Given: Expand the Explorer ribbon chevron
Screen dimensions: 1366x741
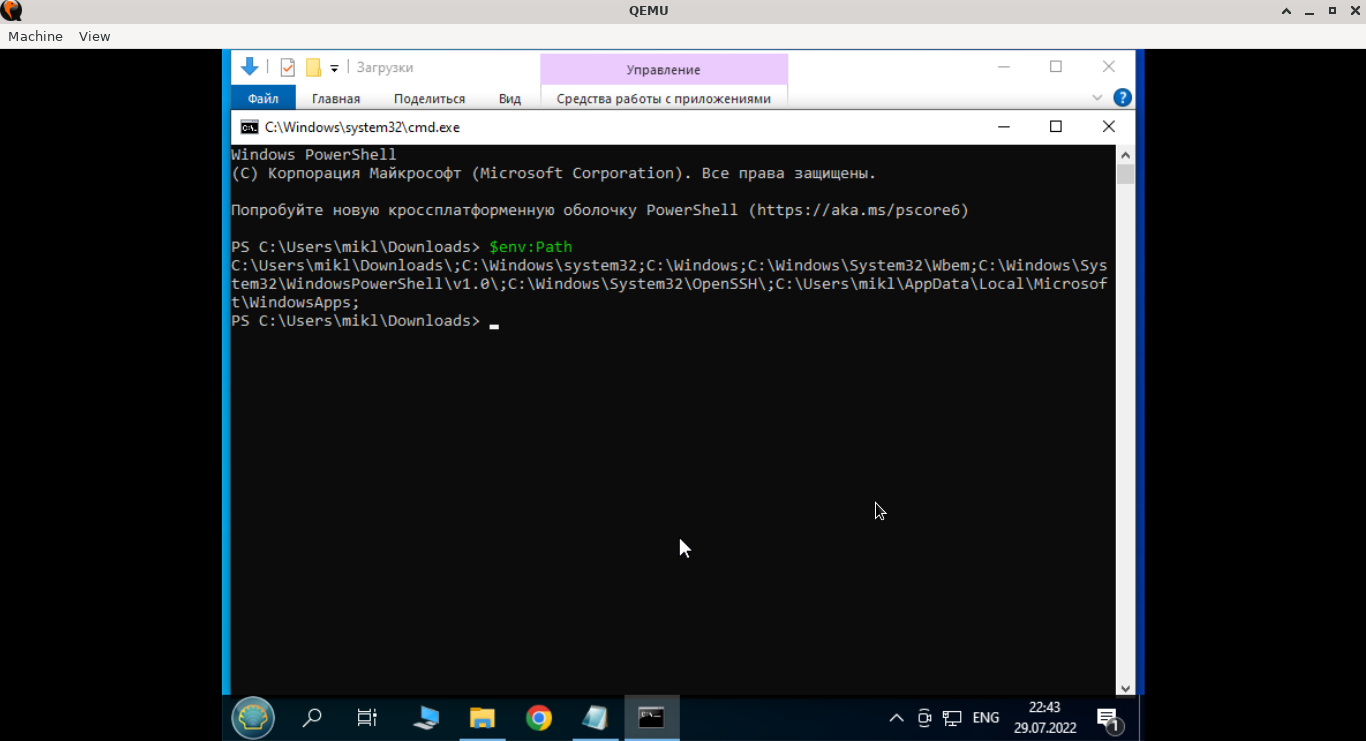Looking at the screenshot, I should pyautogui.click(x=1097, y=98).
